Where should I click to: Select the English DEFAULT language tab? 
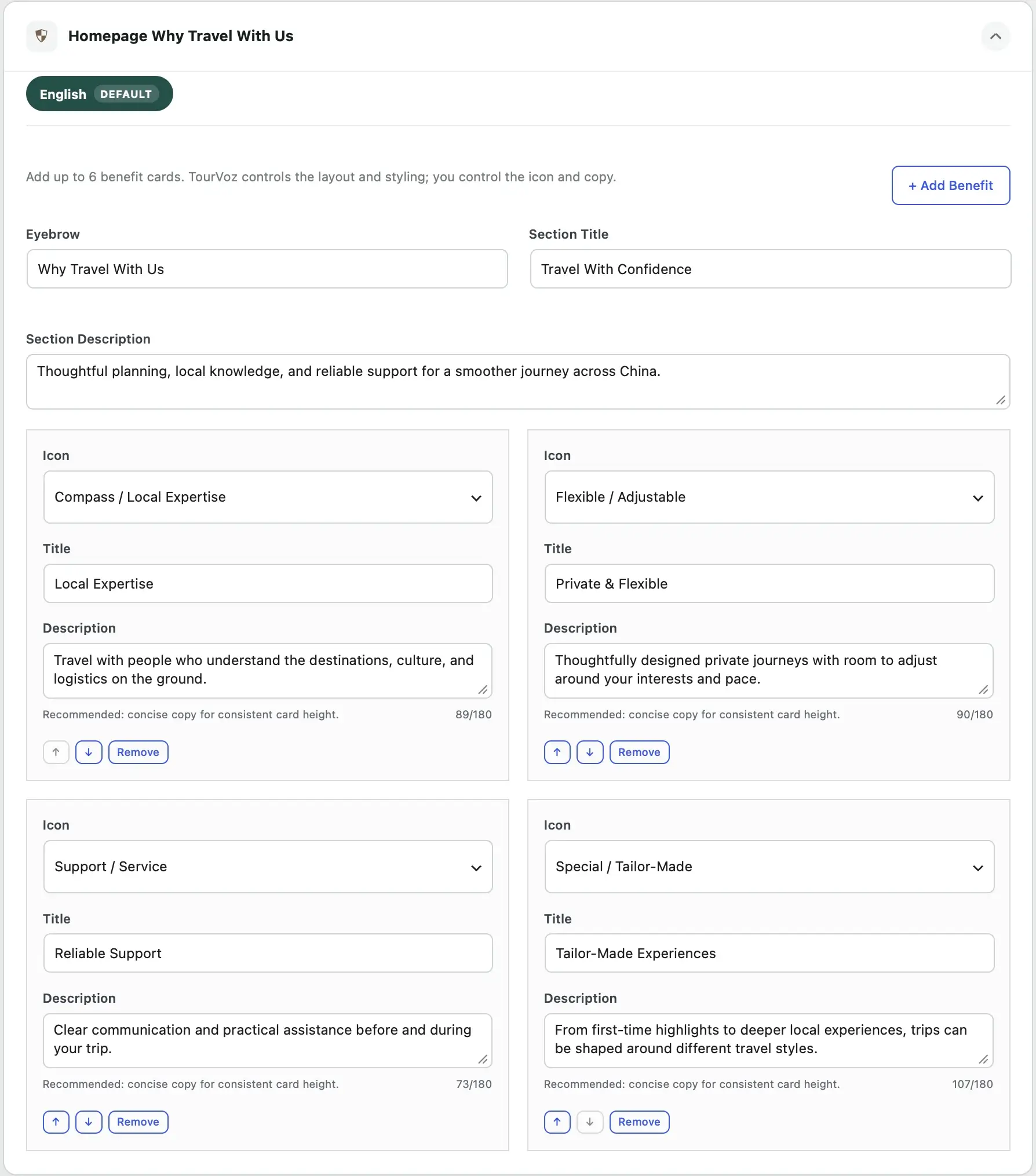[100, 94]
